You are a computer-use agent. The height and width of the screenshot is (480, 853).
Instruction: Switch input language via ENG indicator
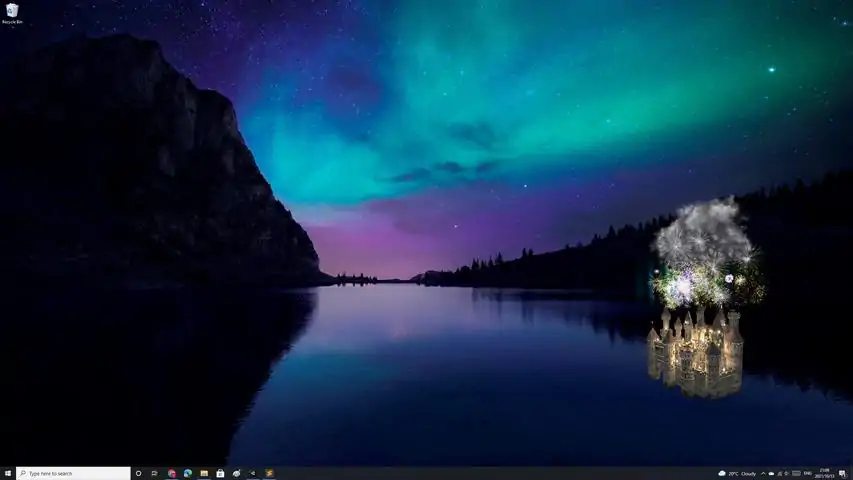pos(808,473)
